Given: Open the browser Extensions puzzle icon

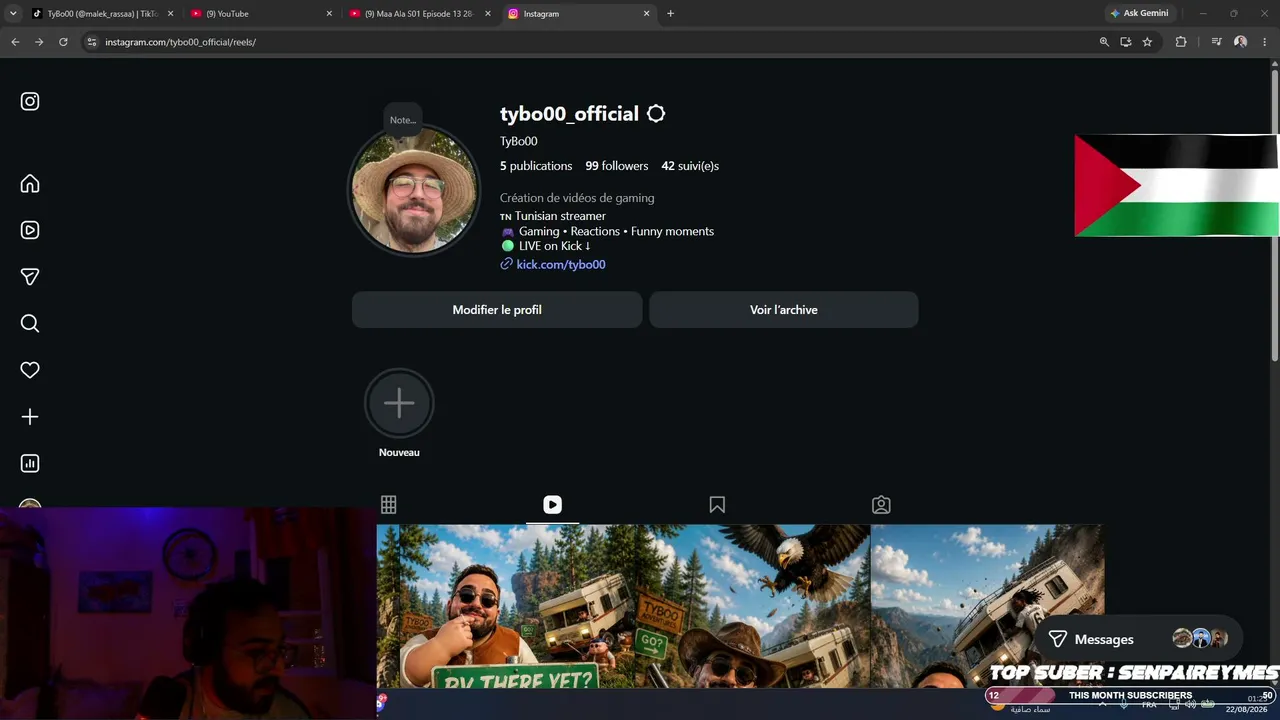Looking at the screenshot, I should tap(1181, 42).
